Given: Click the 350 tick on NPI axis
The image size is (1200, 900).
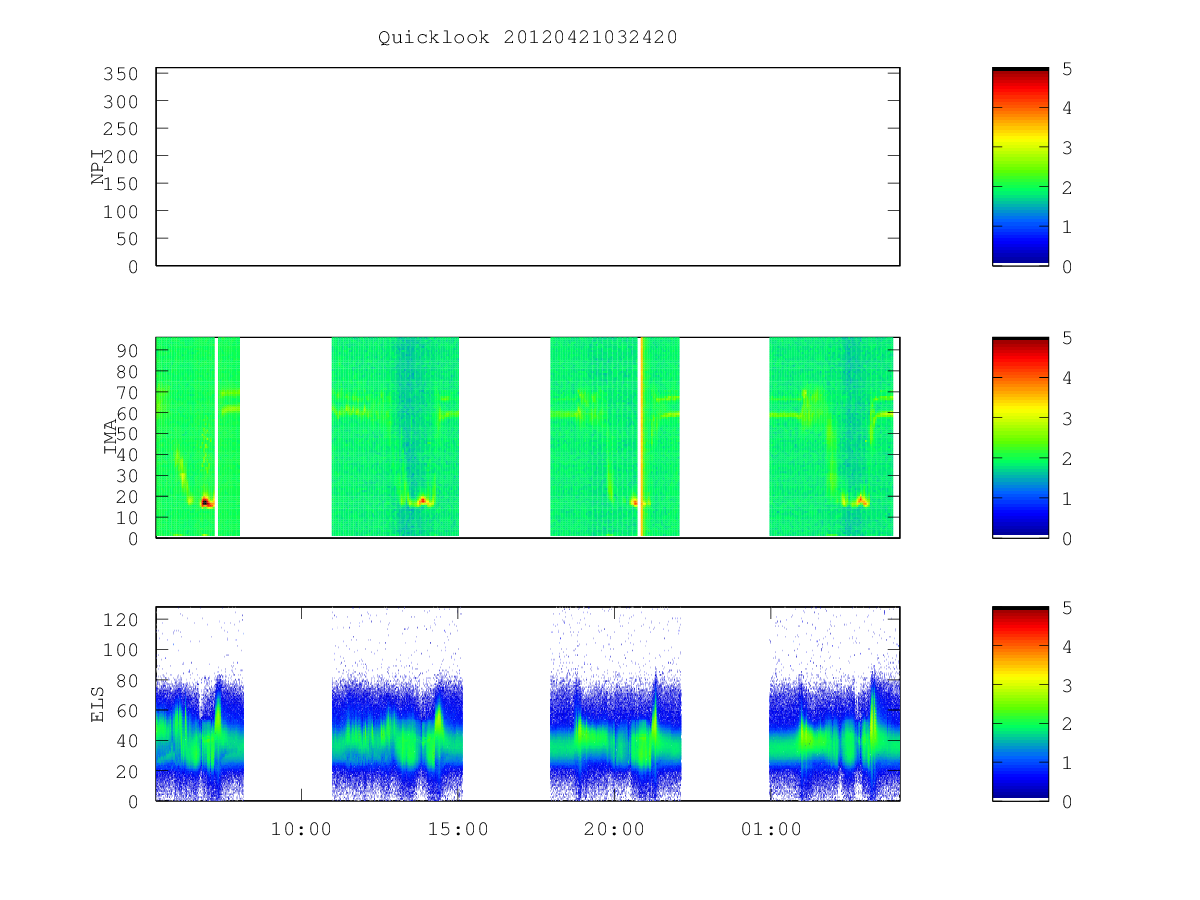Looking at the screenshot, I should [x=119, y=74].
